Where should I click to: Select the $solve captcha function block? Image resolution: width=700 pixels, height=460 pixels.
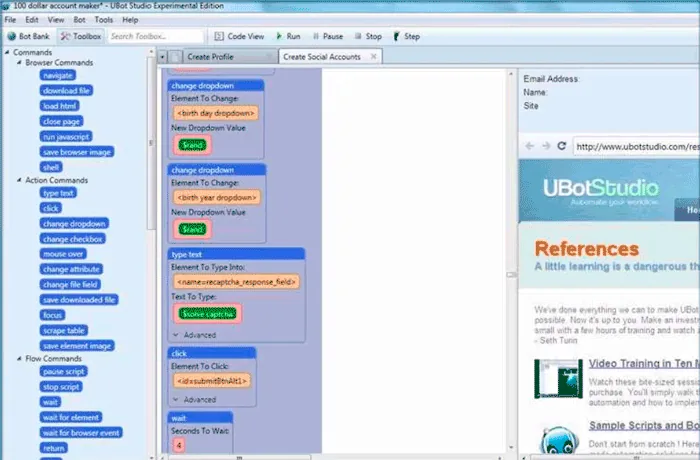click(208, 314)
